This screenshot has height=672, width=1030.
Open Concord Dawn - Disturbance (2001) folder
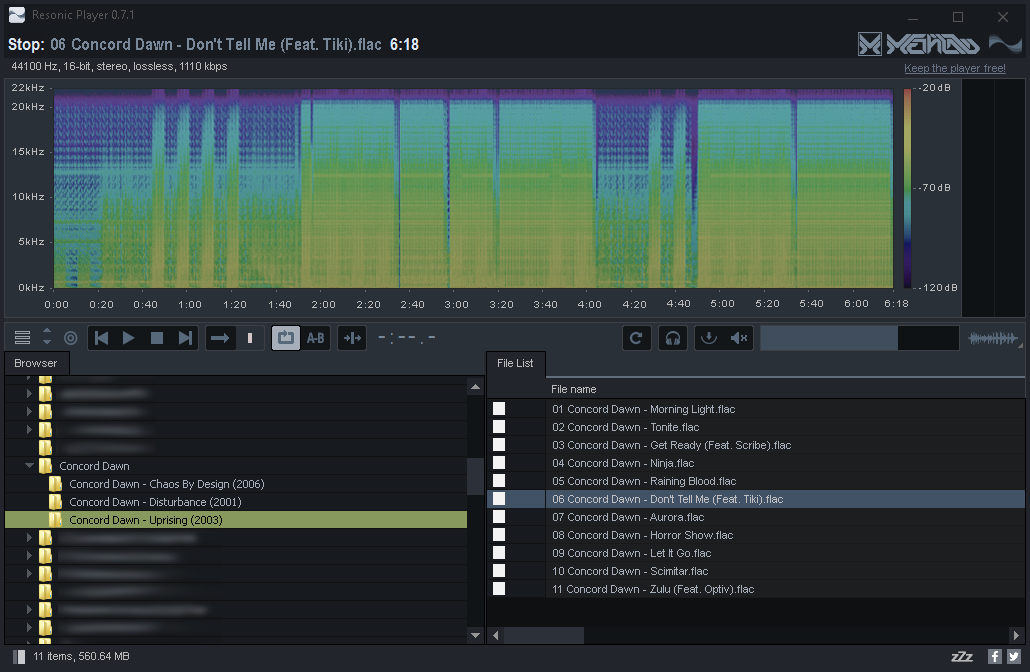(156, 502)
